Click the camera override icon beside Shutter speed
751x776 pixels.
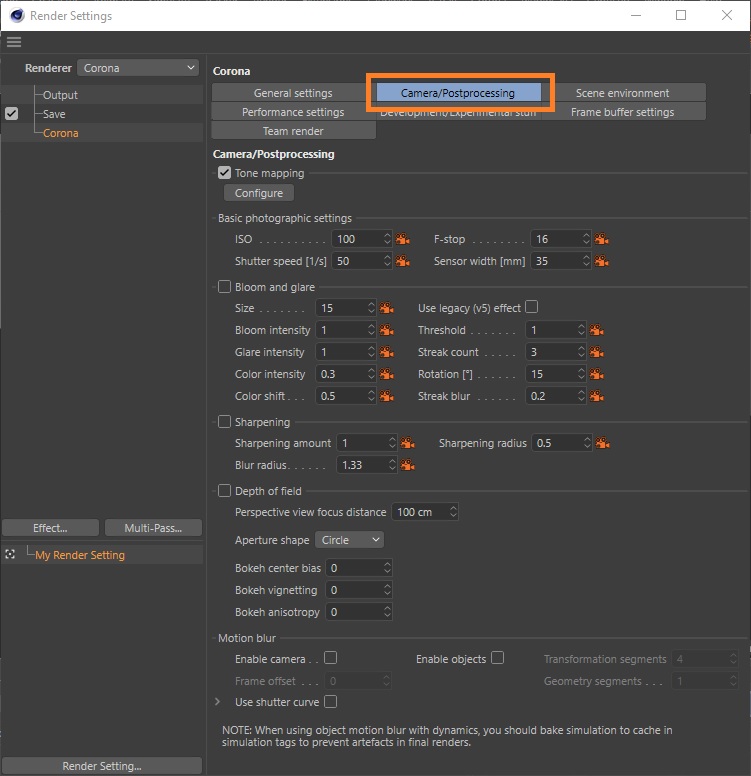tap(402, 261)
